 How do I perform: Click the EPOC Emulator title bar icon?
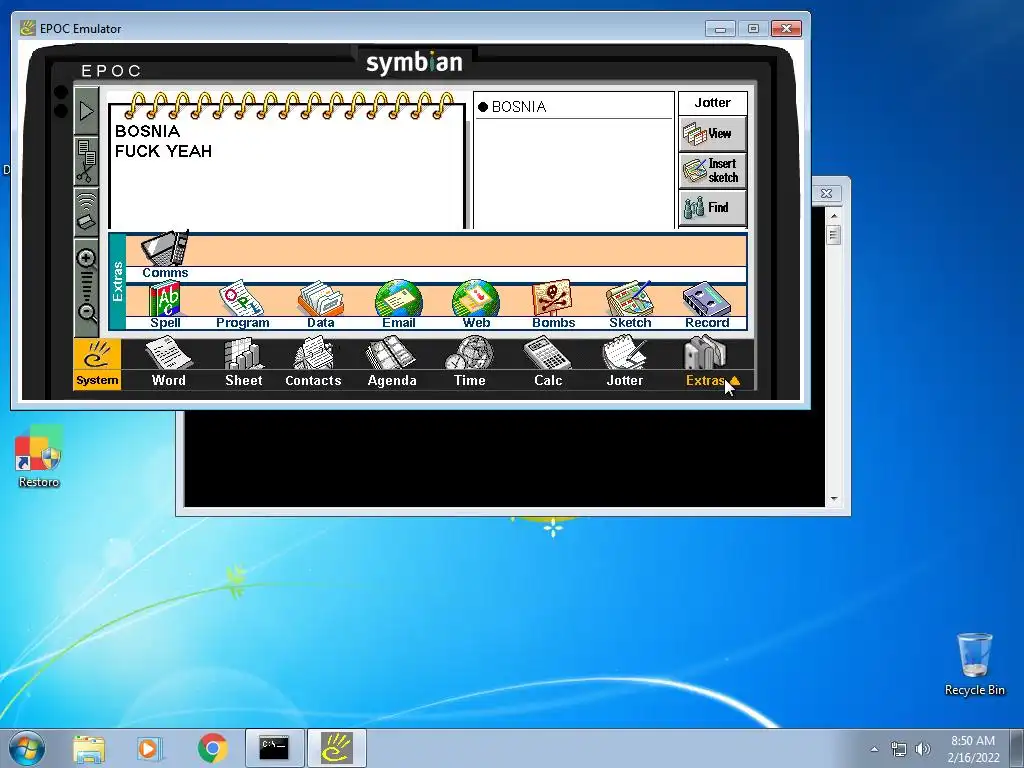(27, 28)
